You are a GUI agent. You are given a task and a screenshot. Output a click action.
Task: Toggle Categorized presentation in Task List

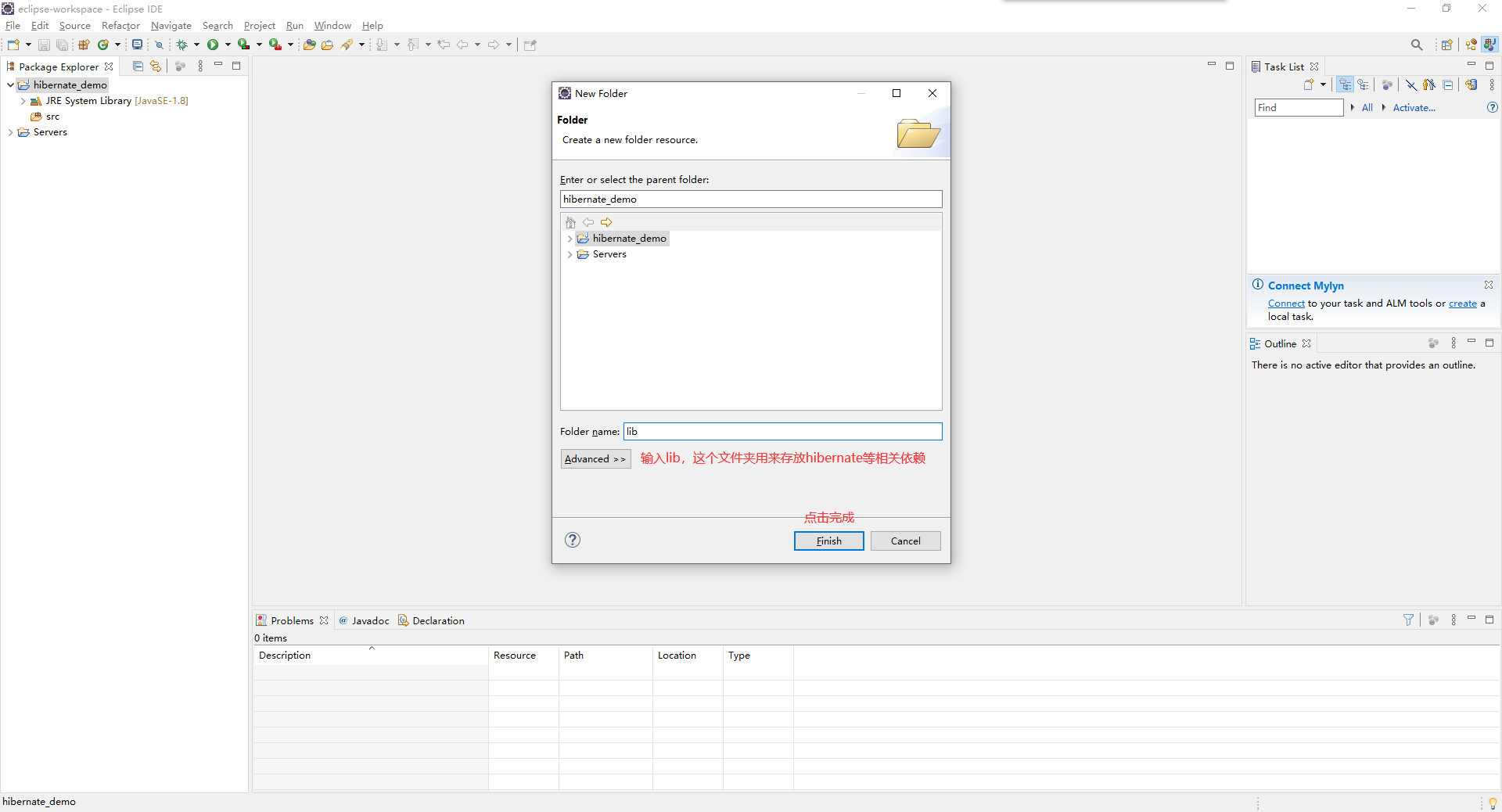tap(1345, 84)
